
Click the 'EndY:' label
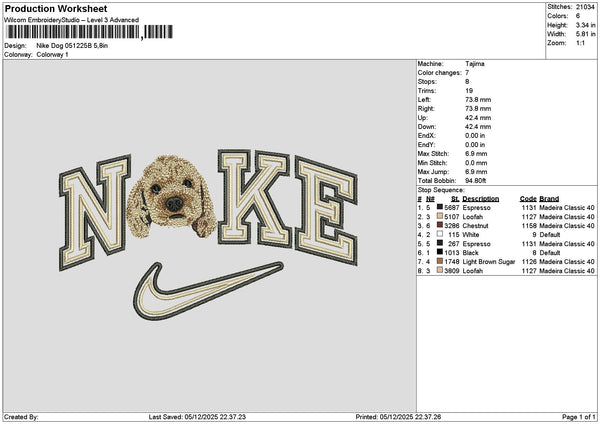click(x=426, y=145)
